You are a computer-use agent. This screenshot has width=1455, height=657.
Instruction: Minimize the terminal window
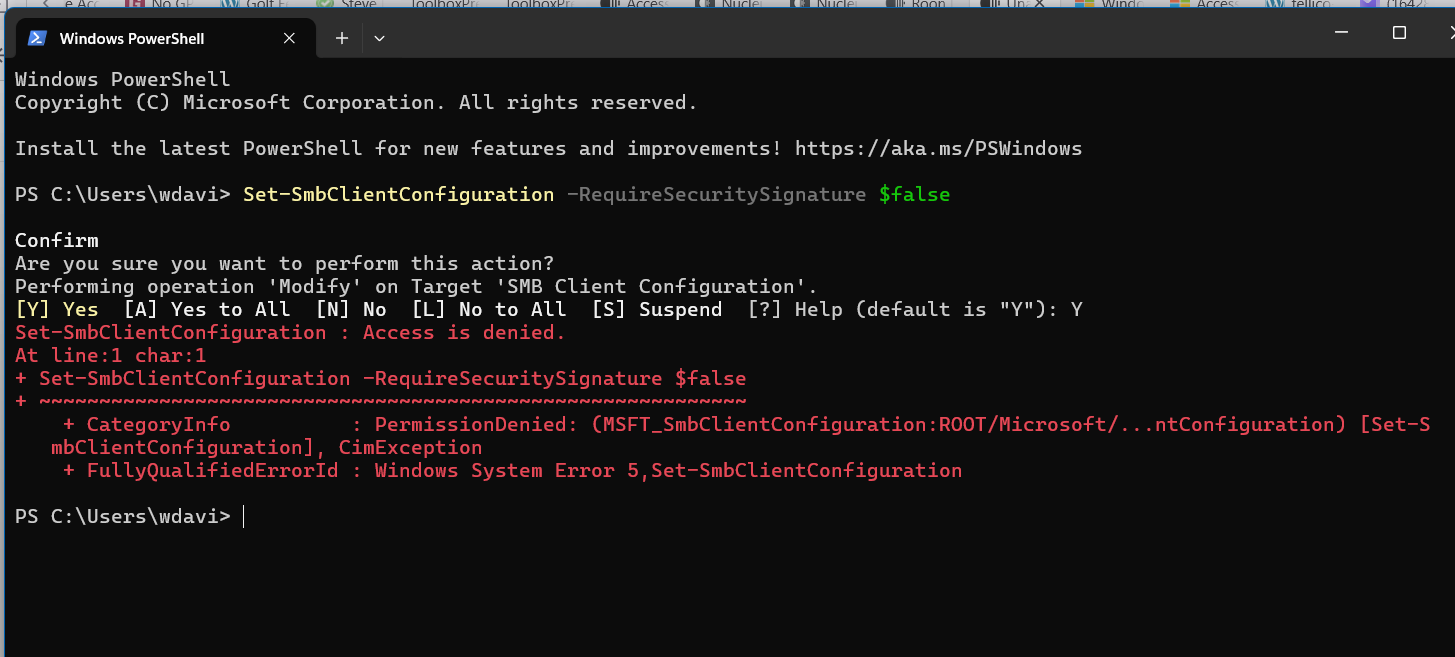click(x=1342, y=32)
